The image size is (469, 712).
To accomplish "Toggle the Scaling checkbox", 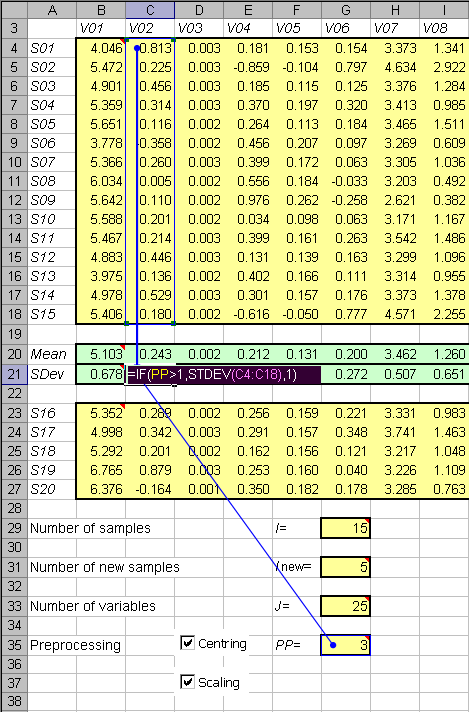I will [x=187, y=682].
